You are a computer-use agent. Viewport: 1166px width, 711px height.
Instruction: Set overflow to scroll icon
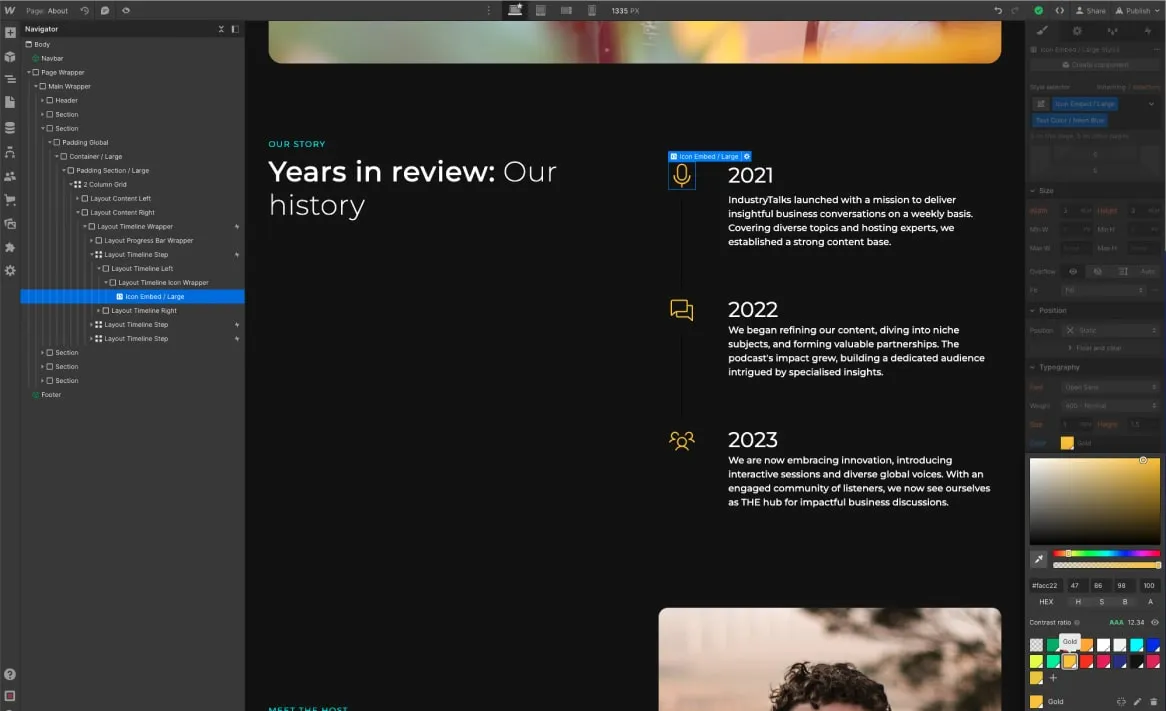pos(1123,271)
